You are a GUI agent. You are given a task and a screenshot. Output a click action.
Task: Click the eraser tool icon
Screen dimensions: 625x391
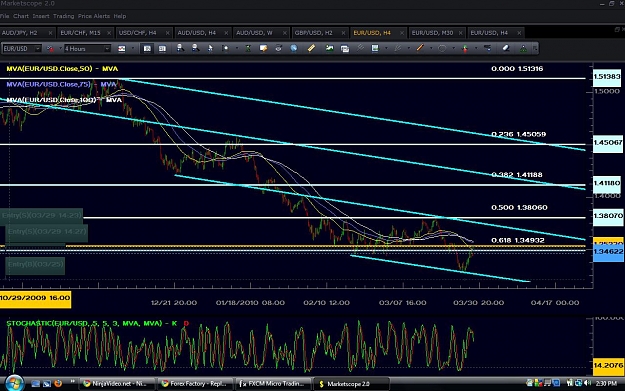point(506,48)
